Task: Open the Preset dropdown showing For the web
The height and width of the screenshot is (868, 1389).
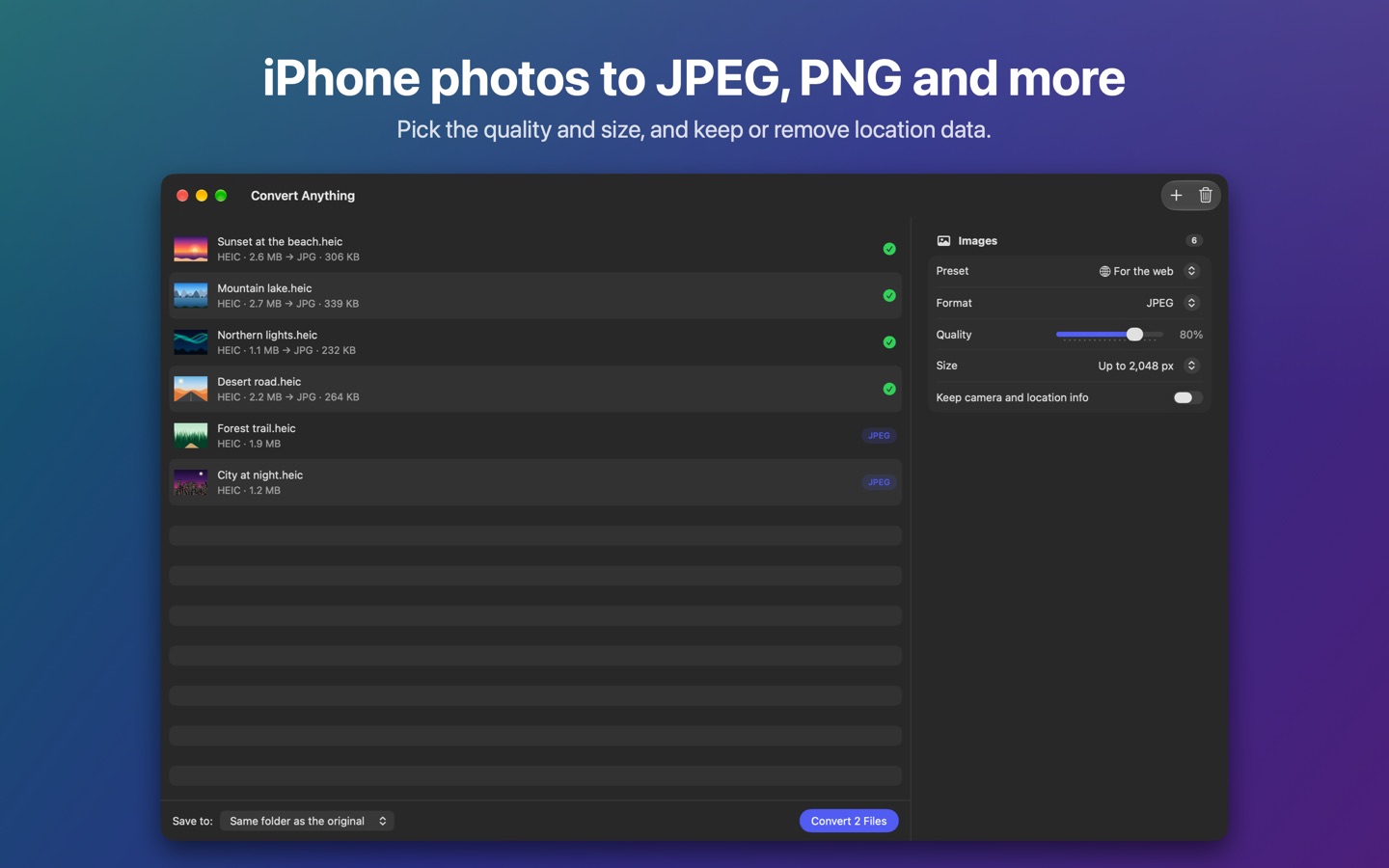Action: coord(1149,271)
